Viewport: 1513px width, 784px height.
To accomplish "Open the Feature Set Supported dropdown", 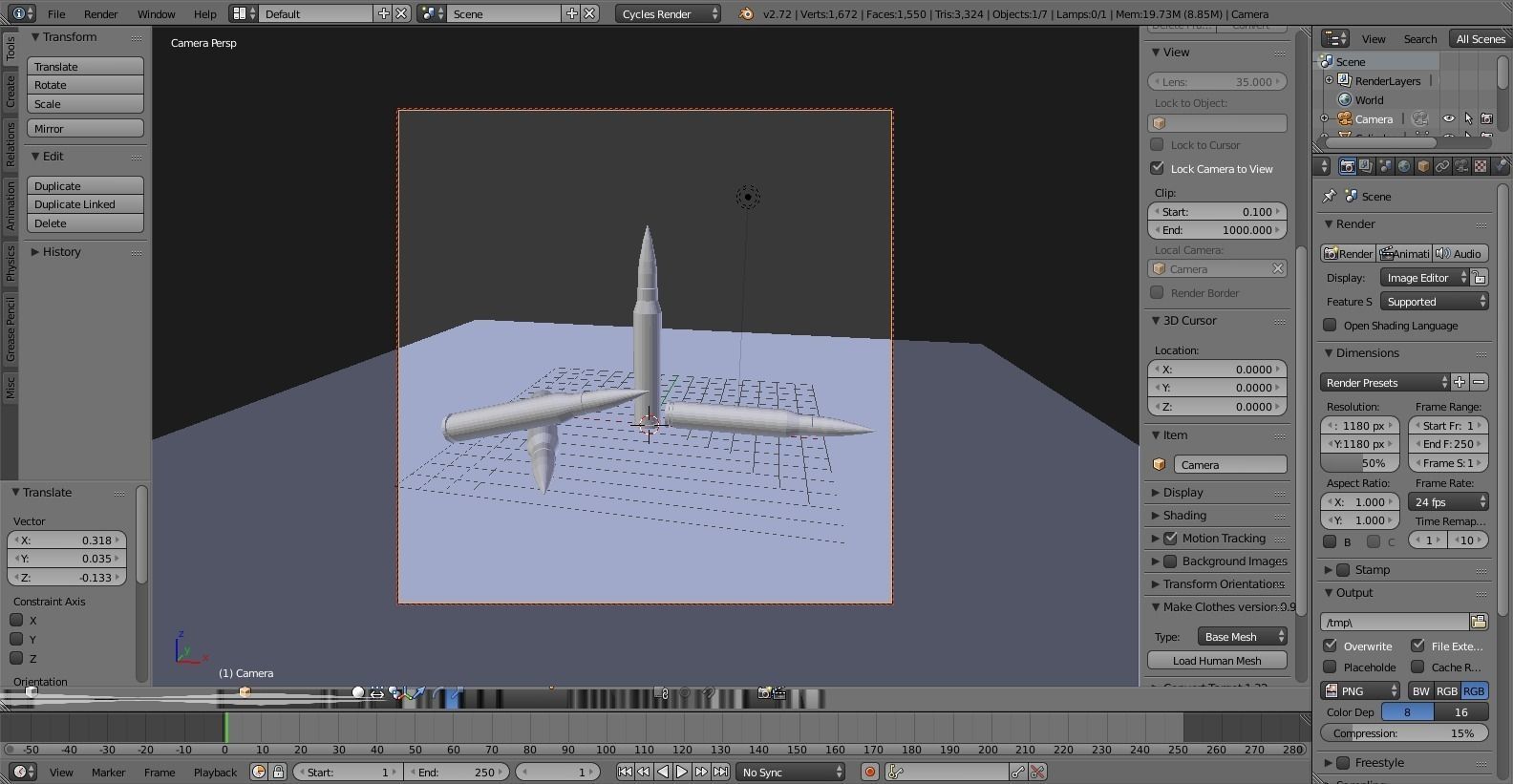I will tap(1435, 301).
